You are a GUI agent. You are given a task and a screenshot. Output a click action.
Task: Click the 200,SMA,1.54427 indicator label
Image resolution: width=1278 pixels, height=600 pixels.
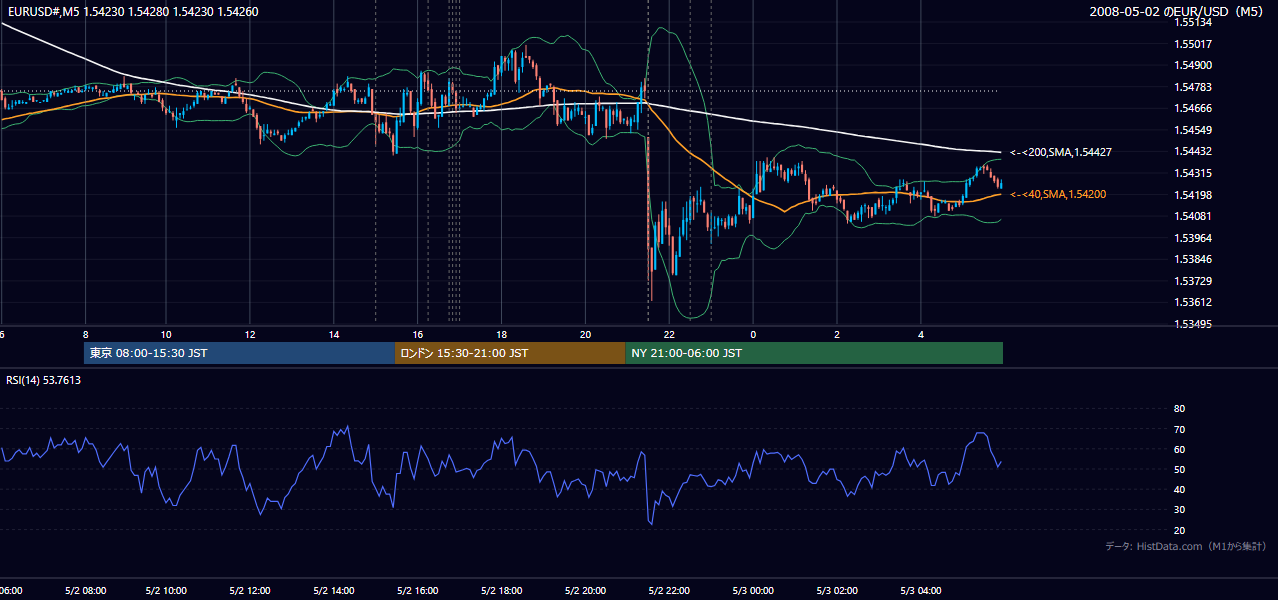point(1061,152)
